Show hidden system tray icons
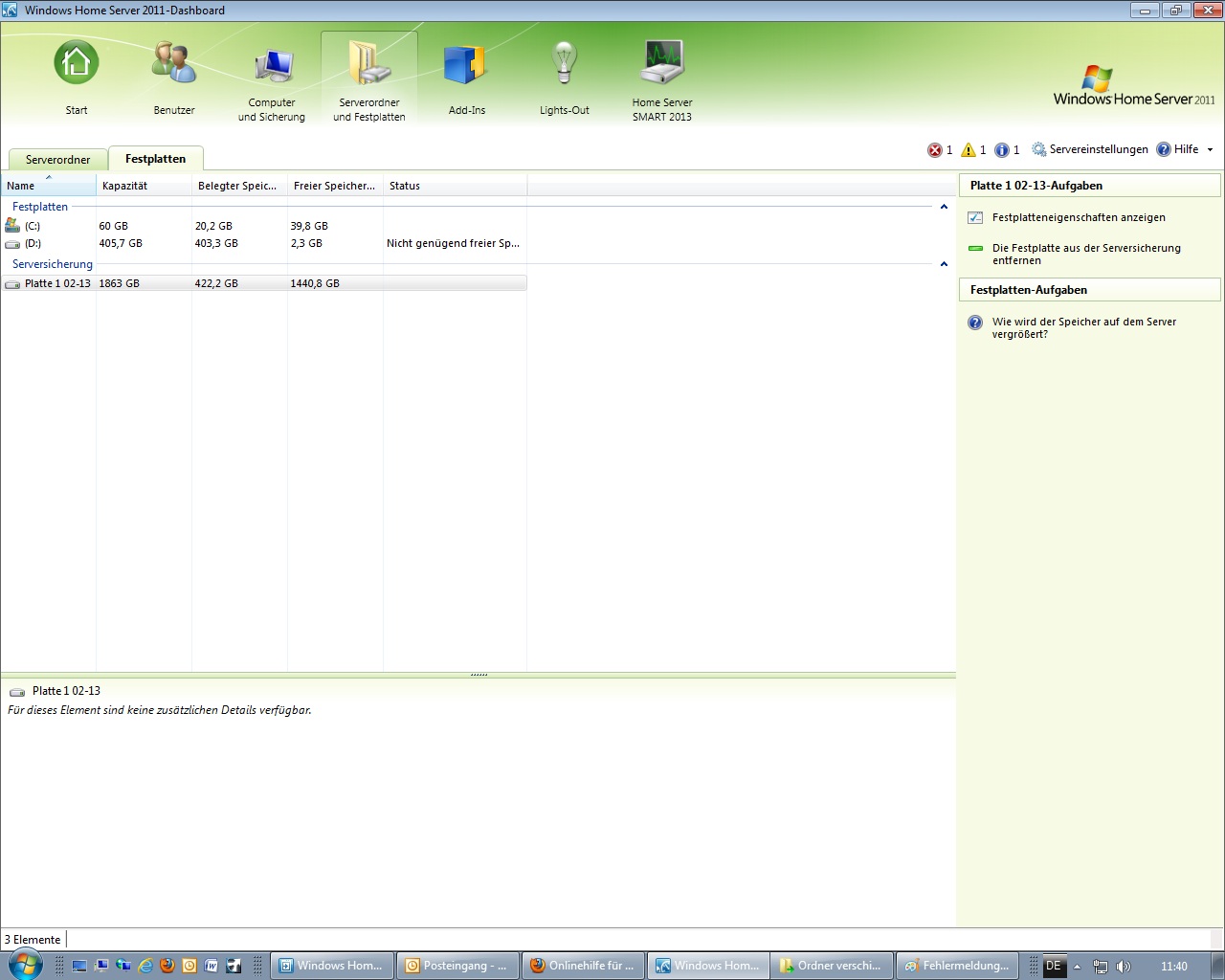The width and height of the screenshot is (1225, 980). point(1077,967)
